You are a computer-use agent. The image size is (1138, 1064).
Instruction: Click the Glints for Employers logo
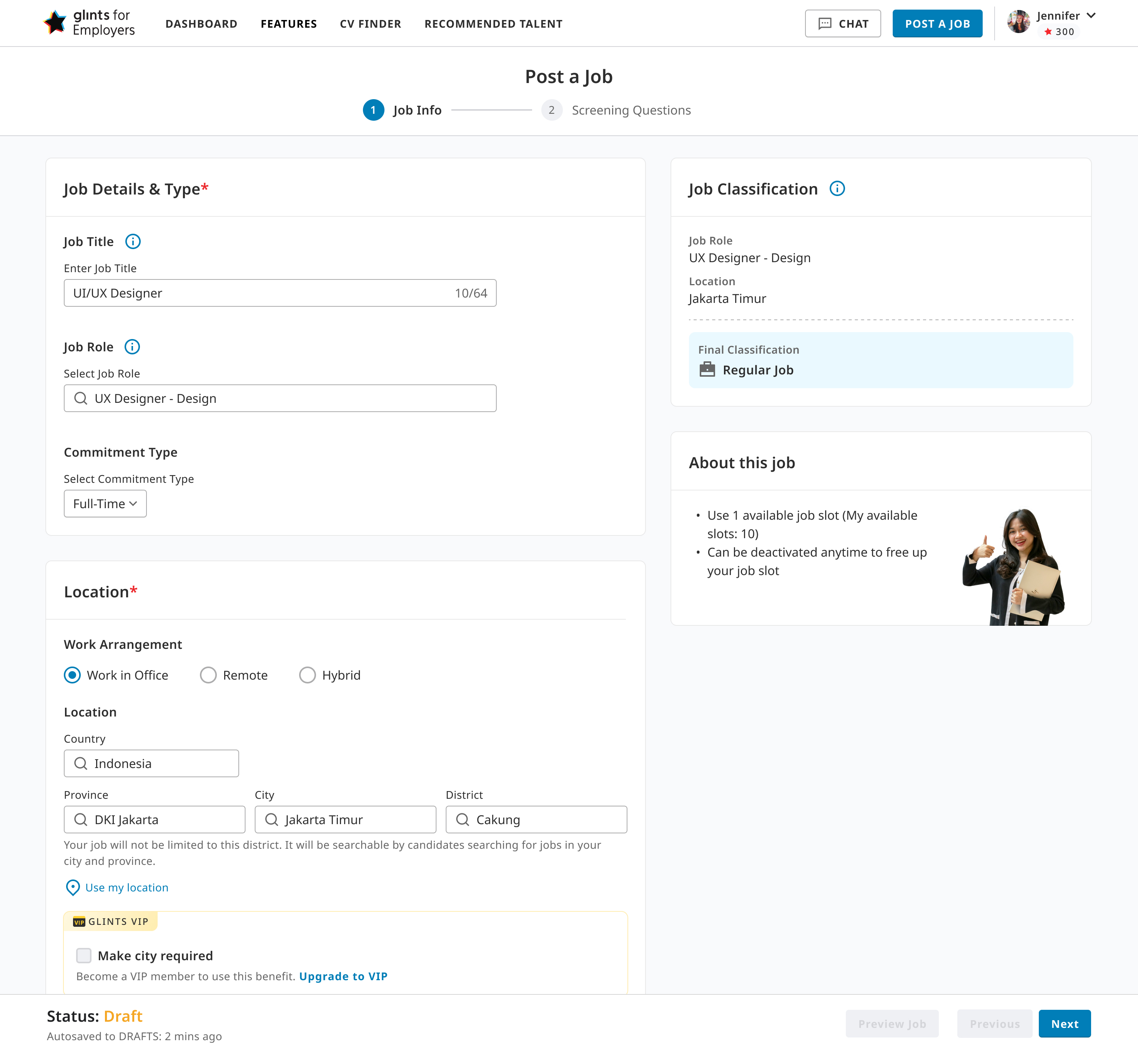pyautogui.click(x=89, y=23)
